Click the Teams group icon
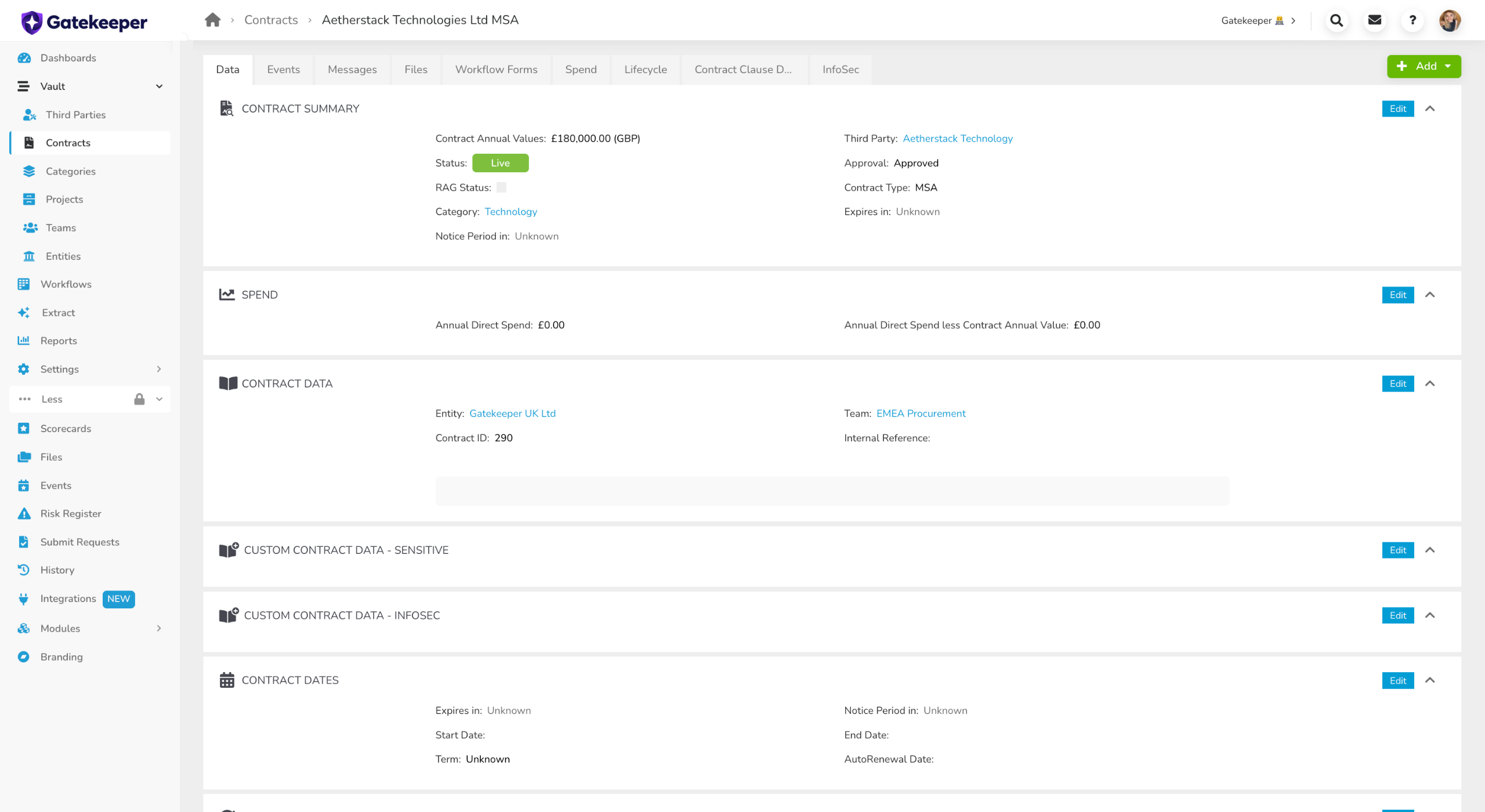This screenshot has height=812, width=1485. pyautogui.click(x=30, y=228)
